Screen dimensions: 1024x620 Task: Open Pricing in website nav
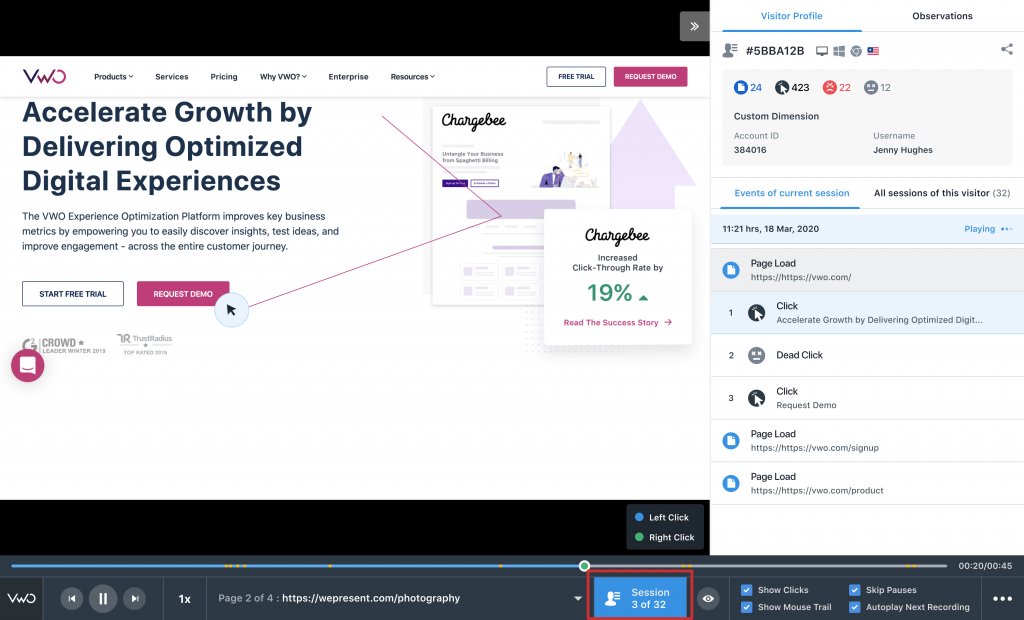224,76
